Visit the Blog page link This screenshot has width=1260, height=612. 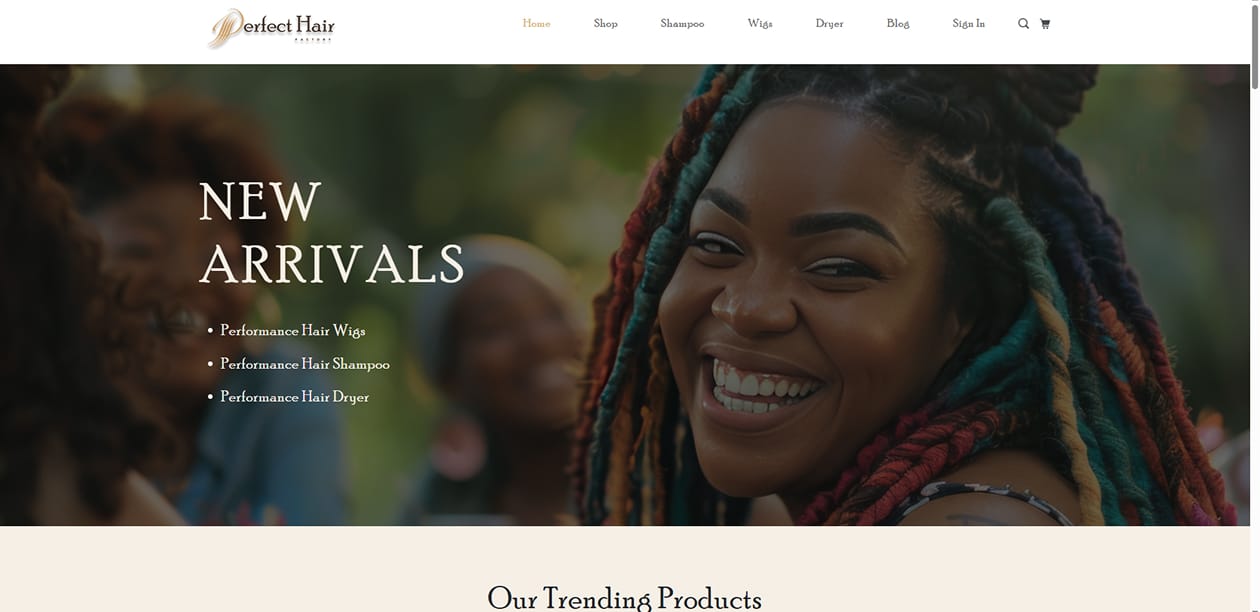coord(898,23)
